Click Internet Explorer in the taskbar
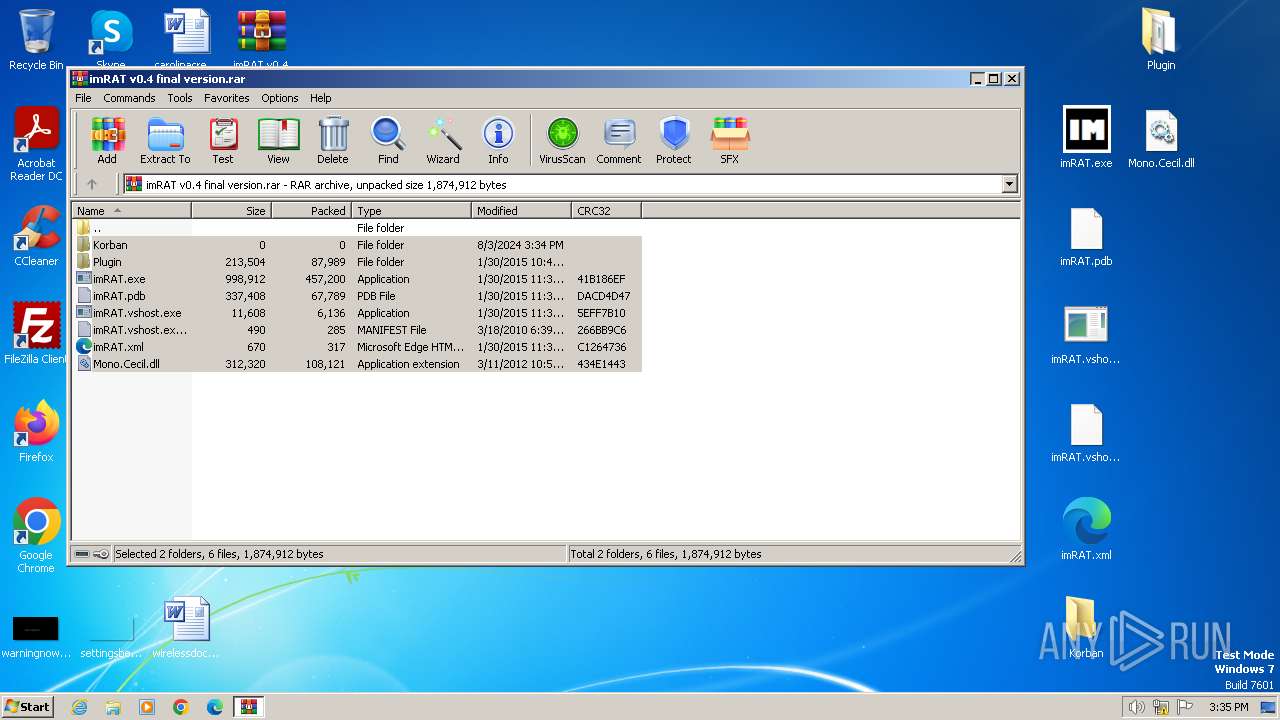 pos(79,707)
